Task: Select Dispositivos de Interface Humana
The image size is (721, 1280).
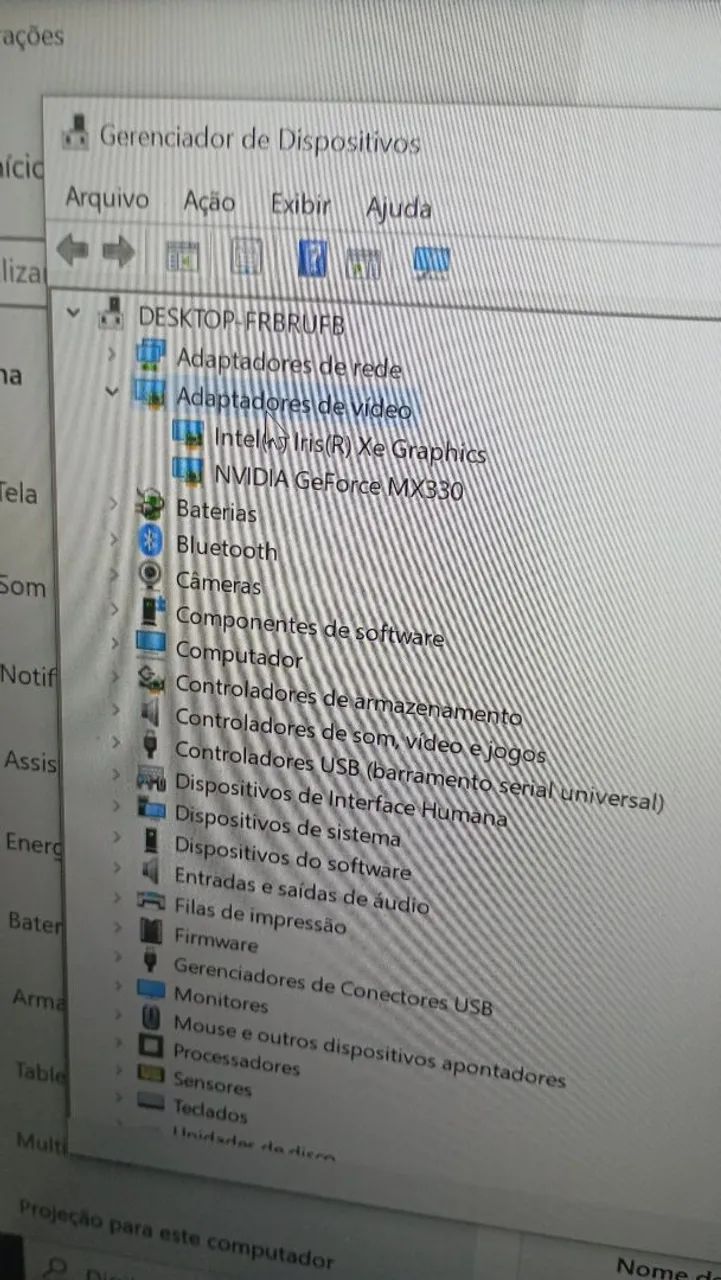Action: point(341,801)
